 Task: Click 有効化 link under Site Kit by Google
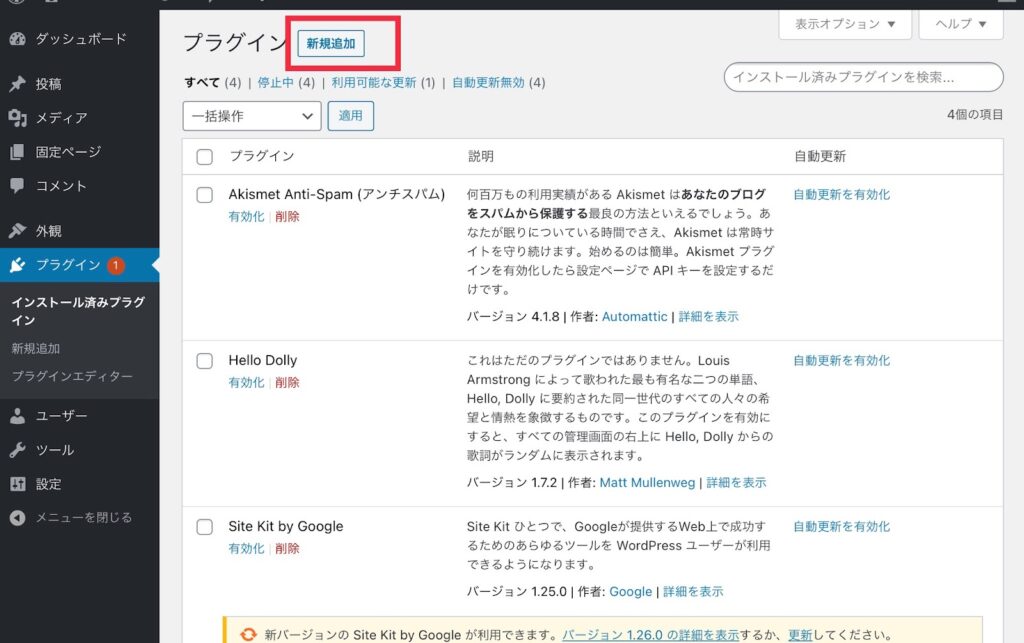click(x=246, y=549)
